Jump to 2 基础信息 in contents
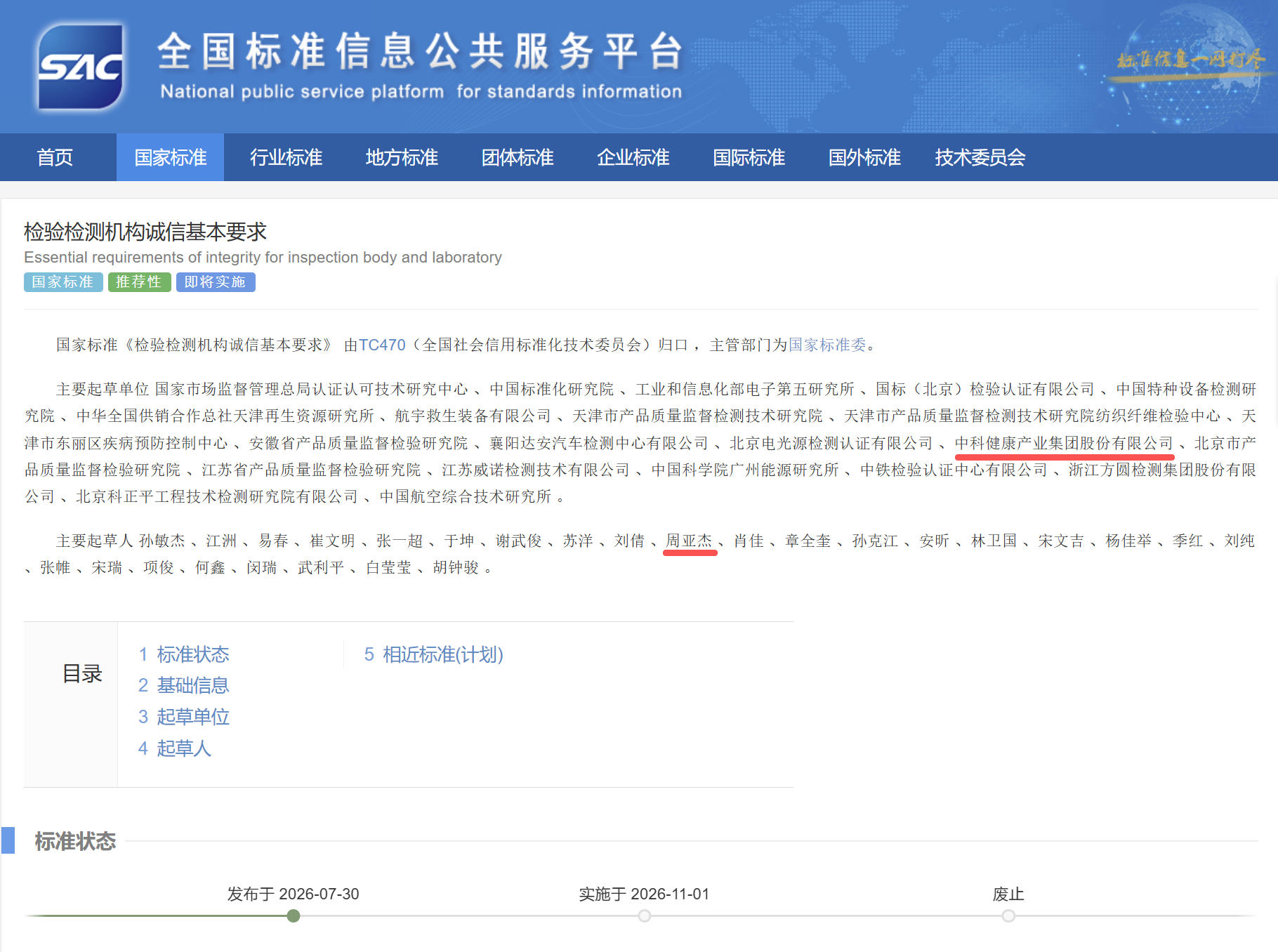1278x952 pixels. pyautogui.click(x=184, y=685)
